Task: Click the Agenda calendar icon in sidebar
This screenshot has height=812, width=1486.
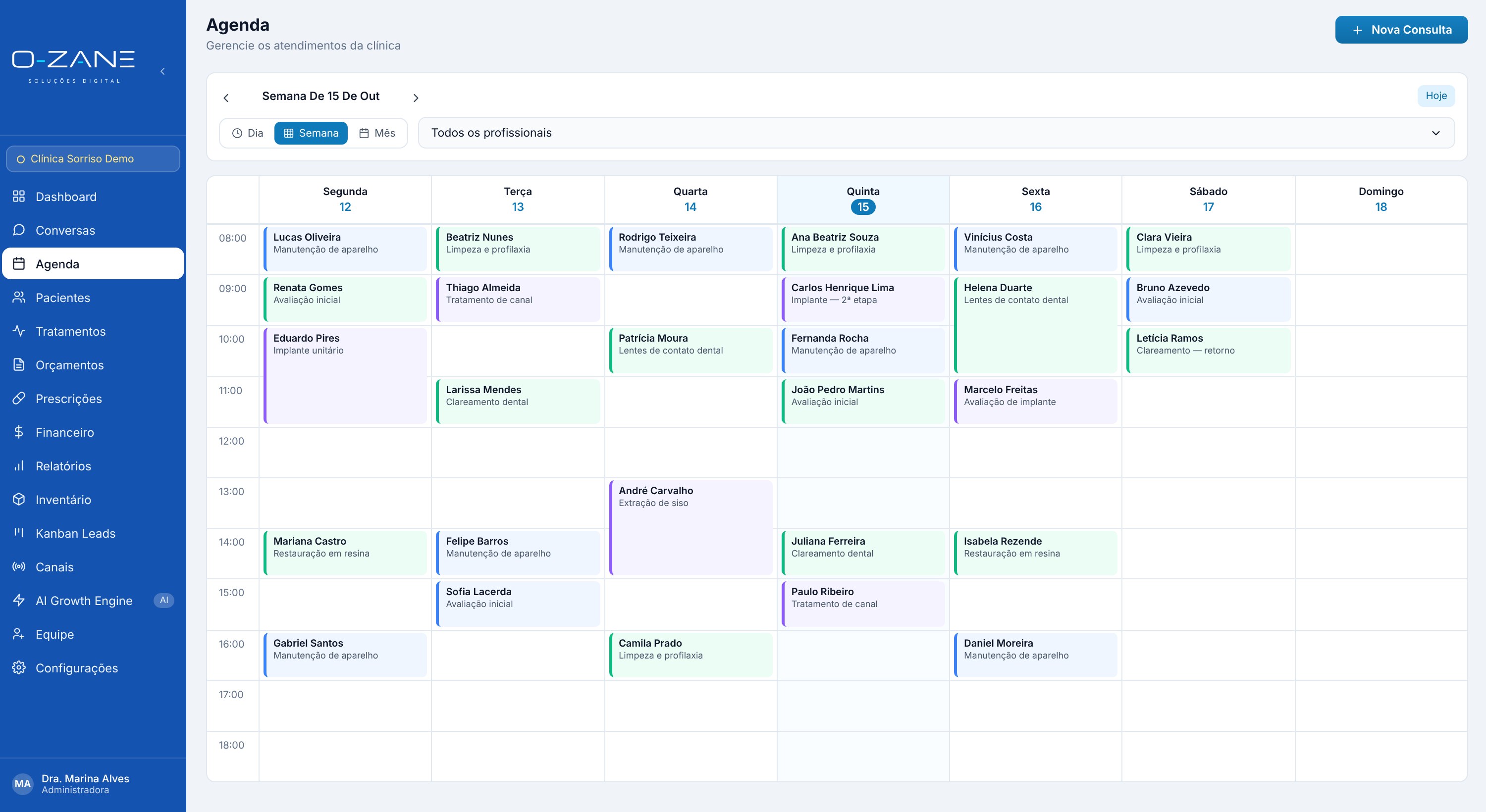Action: point(18,264)
